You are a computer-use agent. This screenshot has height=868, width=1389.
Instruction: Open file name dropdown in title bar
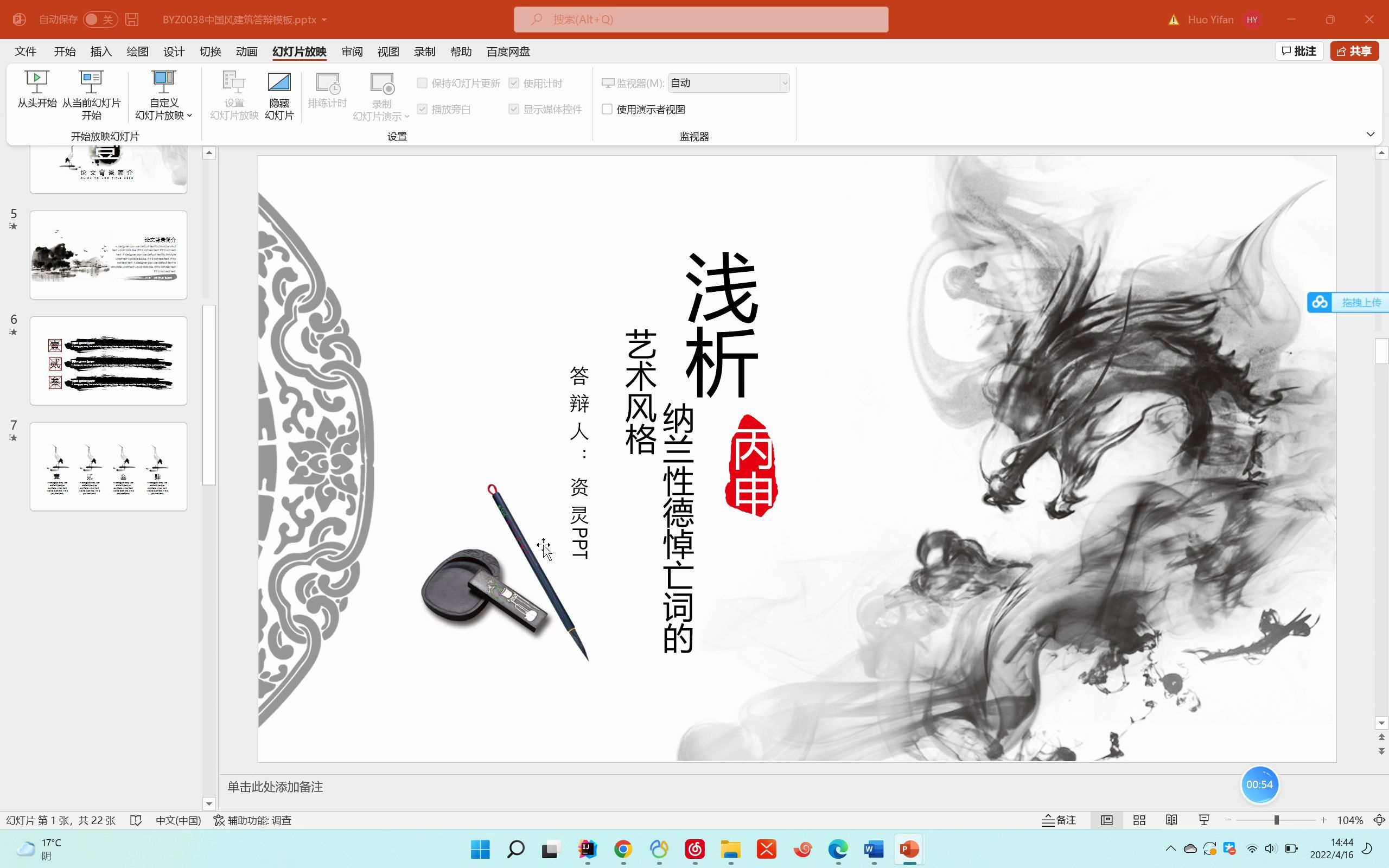324,20
